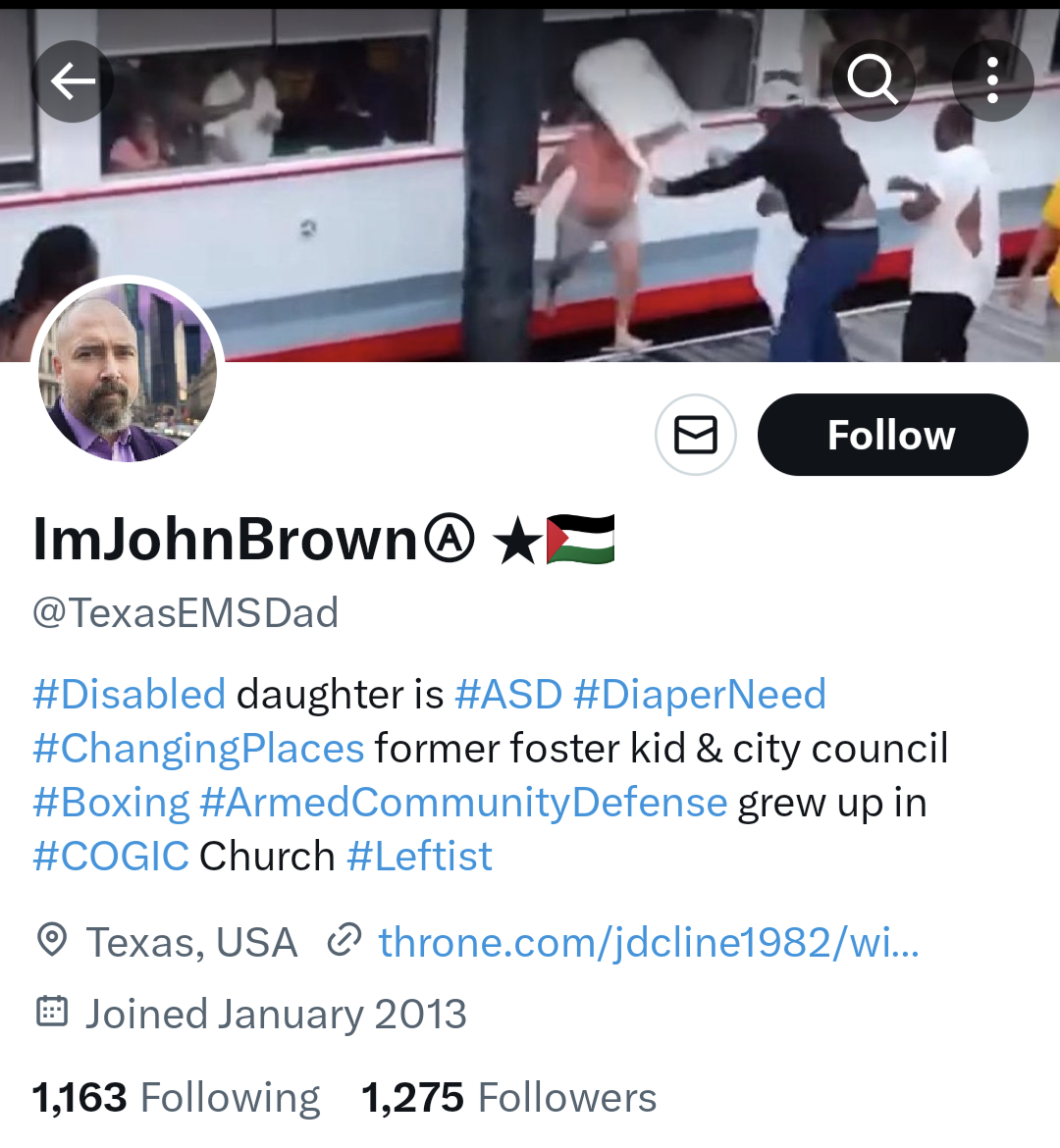Open the profile search magnifier
The width and height of the screenshot is (1060, 1148).
pyautogui.click(x=874, y=79)
